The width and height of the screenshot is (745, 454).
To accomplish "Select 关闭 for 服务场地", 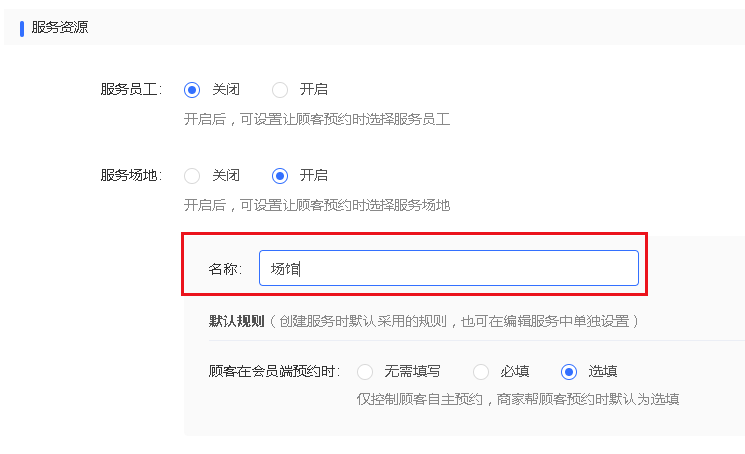I will (192, 176).
